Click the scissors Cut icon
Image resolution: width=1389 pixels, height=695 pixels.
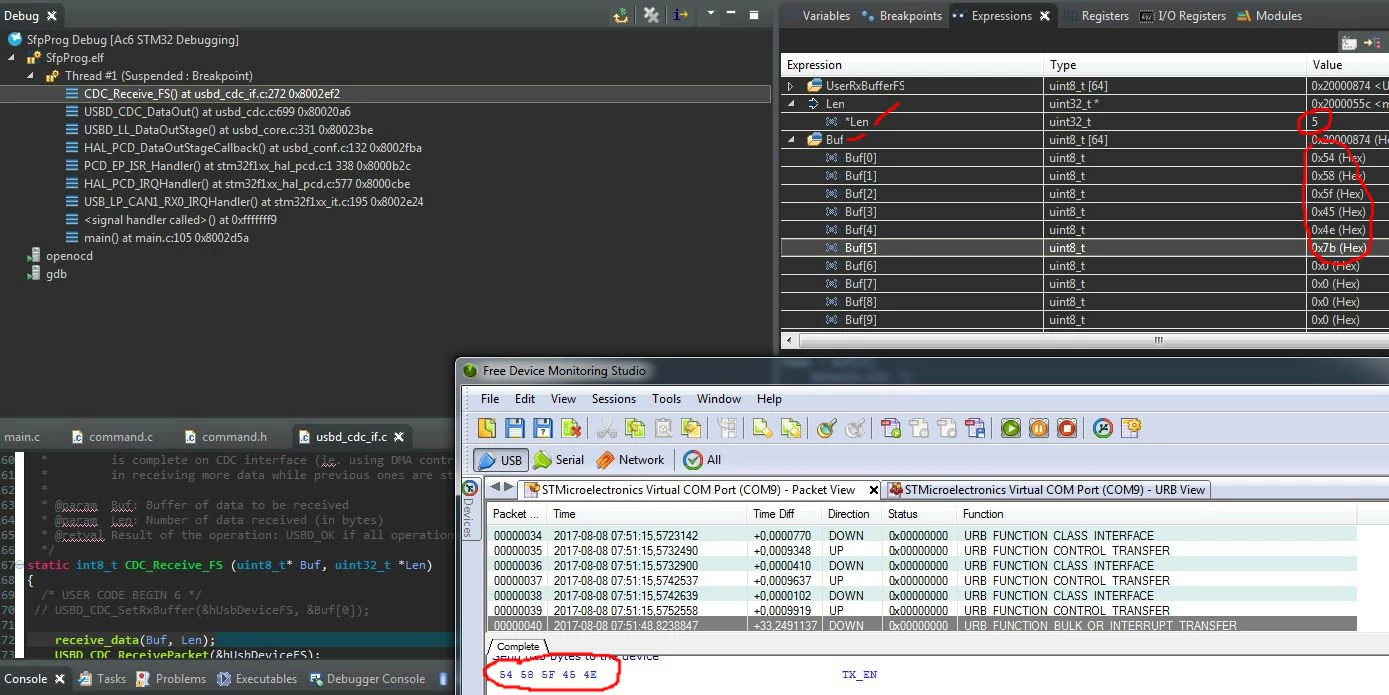(606, 428)
